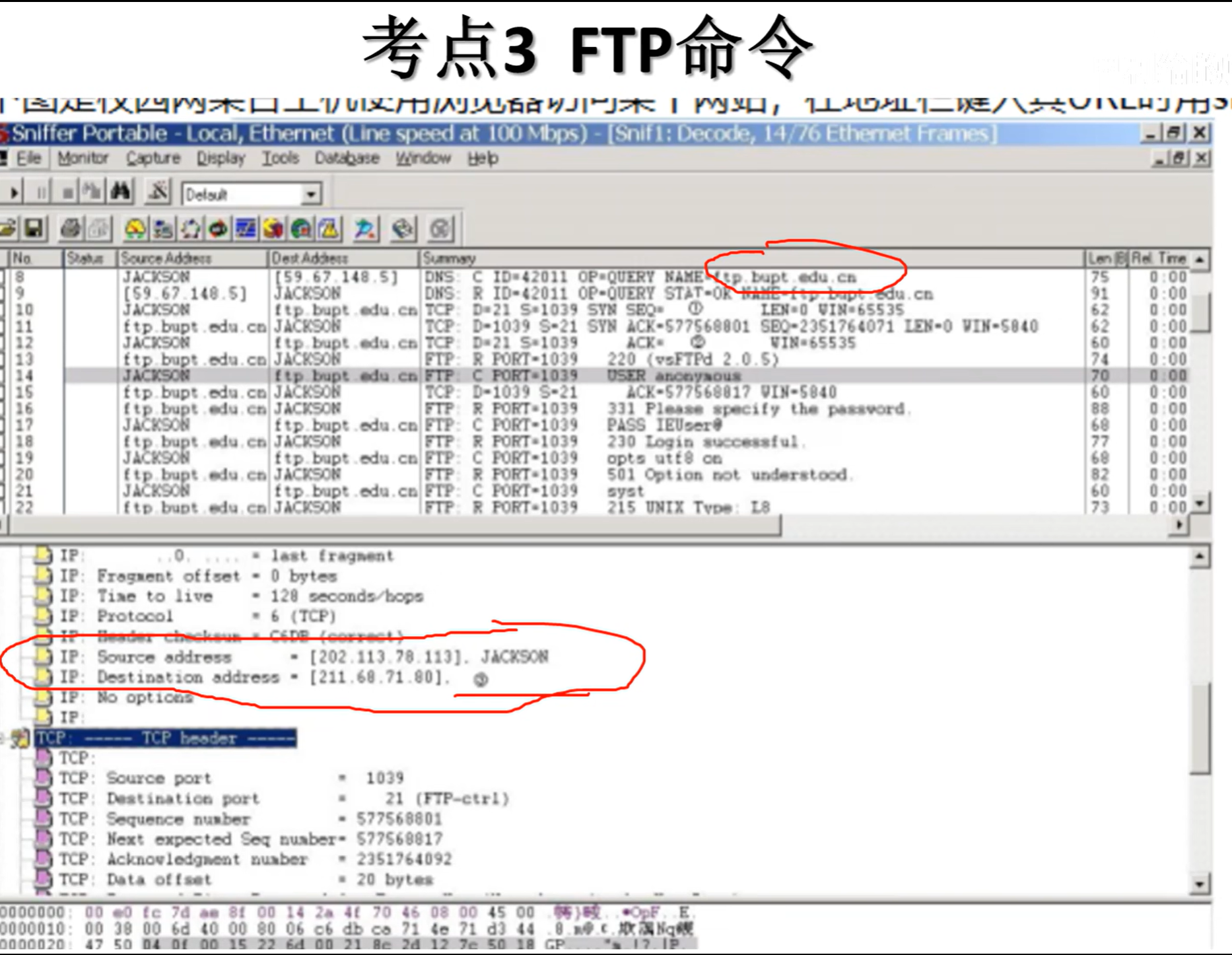The height and width of the screenshot is (955, 1232).
Task: Open the Database menu
Action: pyautogui.click(x=347, y=159)
